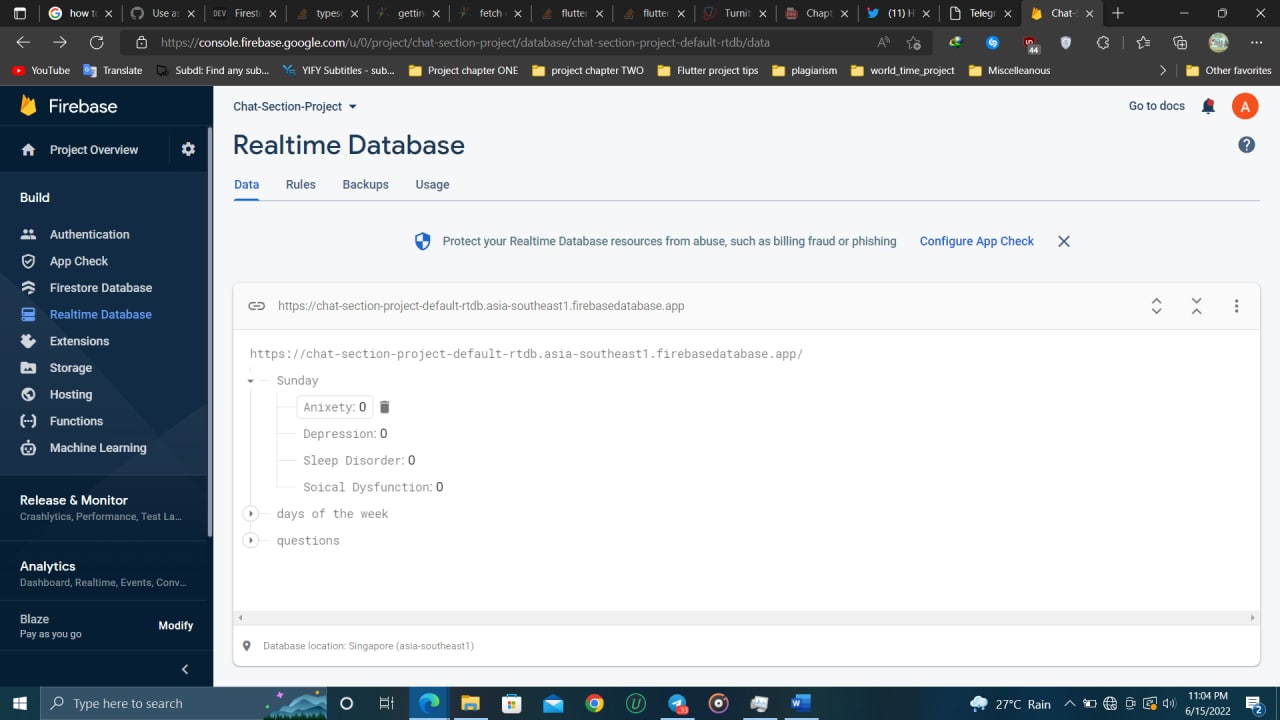The height and width of the screenshot is (720, 1280).
Task: Expand the 'days of the week' node
Action: pyautogui.click(x=250, y=513)
